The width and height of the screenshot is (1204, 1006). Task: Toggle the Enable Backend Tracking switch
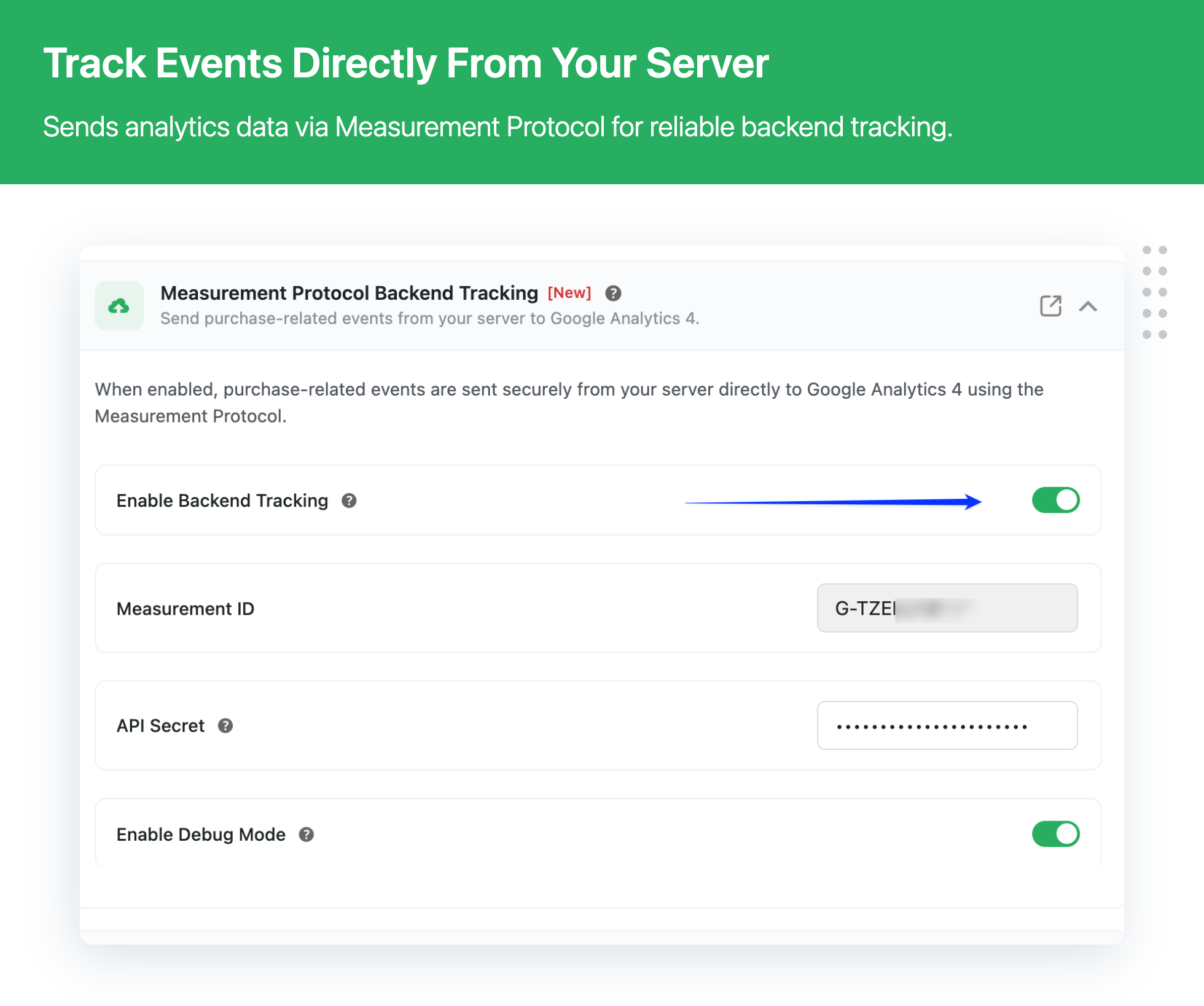coord(1055,500)
